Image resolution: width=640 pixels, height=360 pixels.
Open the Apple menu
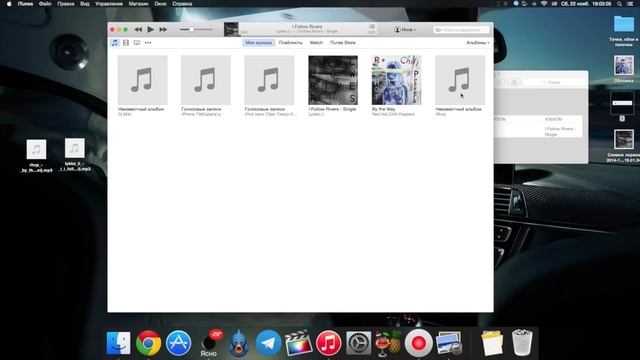[9, 4]
